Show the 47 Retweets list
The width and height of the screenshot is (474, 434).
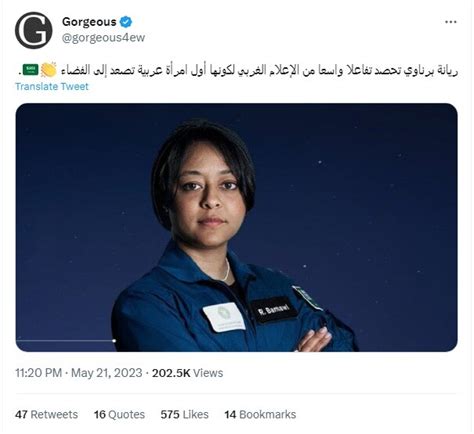(46, 414)
